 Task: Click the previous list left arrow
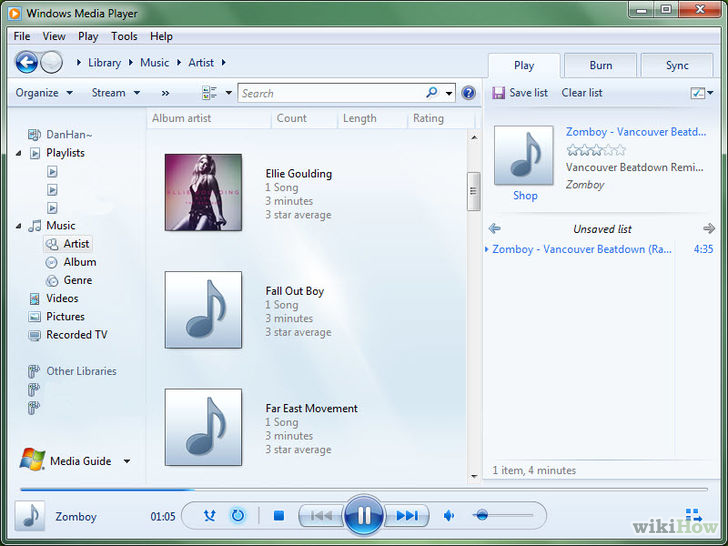(495, 228)
